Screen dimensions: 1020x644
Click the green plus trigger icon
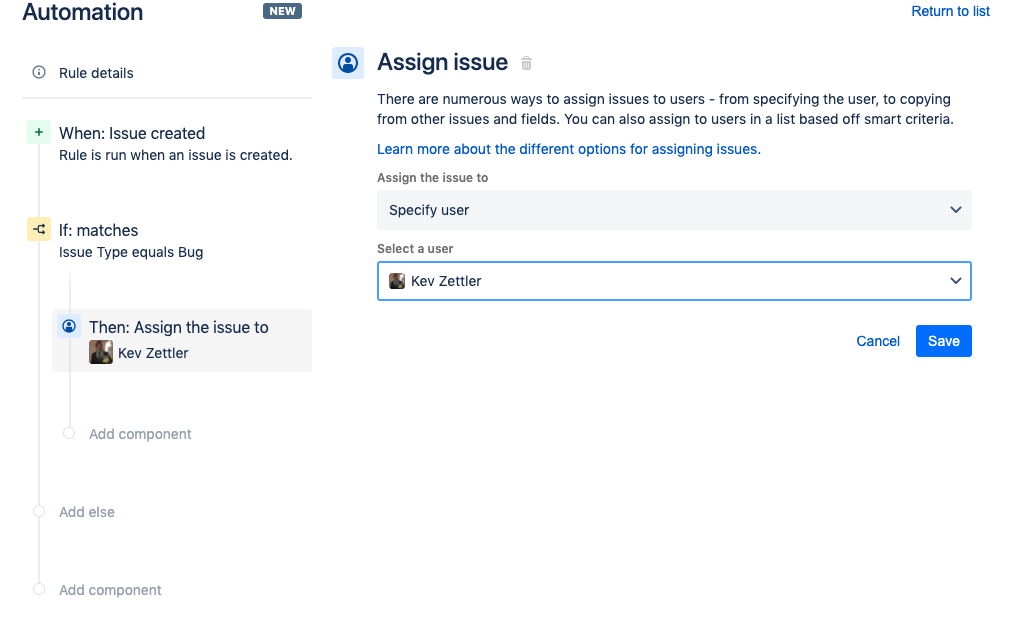[x=38, y=131]
